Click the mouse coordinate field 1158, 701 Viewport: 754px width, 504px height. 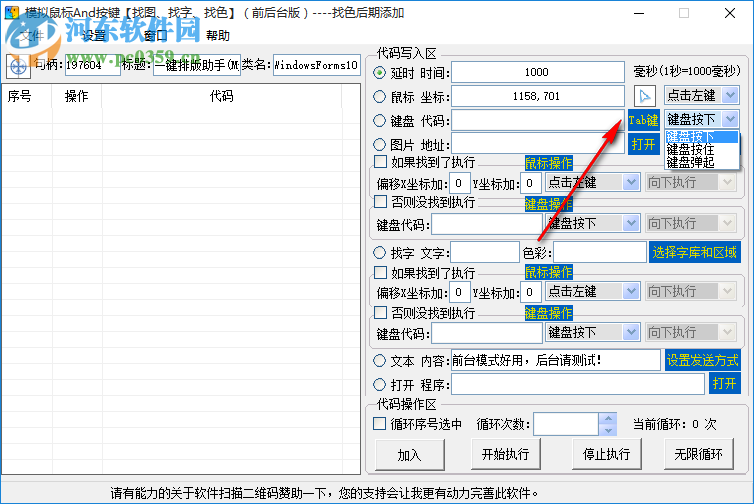pos(538,96)
